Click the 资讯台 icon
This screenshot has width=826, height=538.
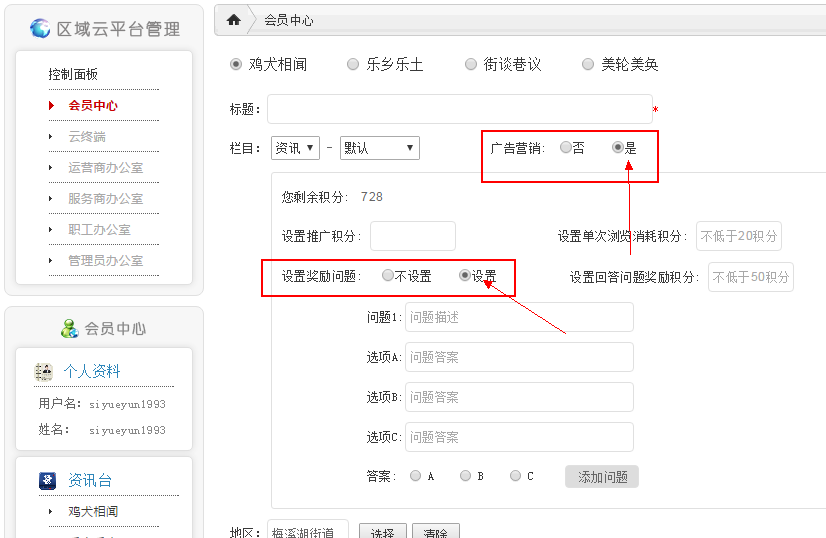47,481
